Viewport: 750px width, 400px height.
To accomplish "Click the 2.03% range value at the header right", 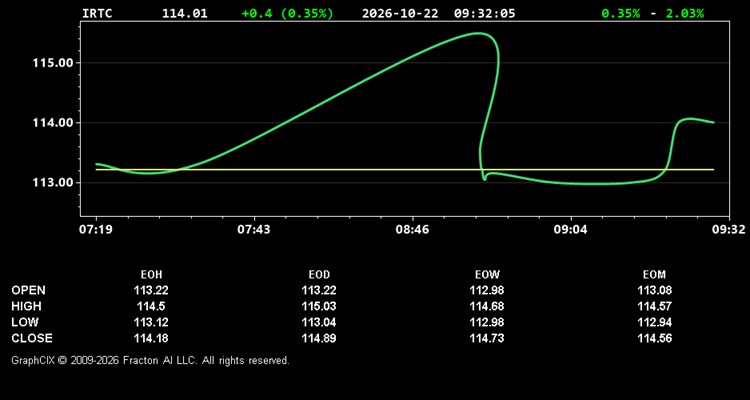I will [685, 13].
